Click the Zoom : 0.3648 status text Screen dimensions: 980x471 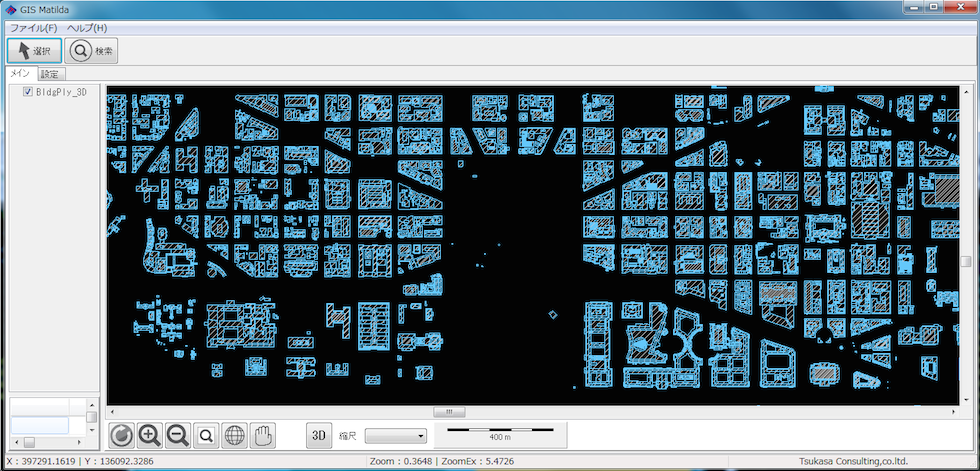pos(400,461)
